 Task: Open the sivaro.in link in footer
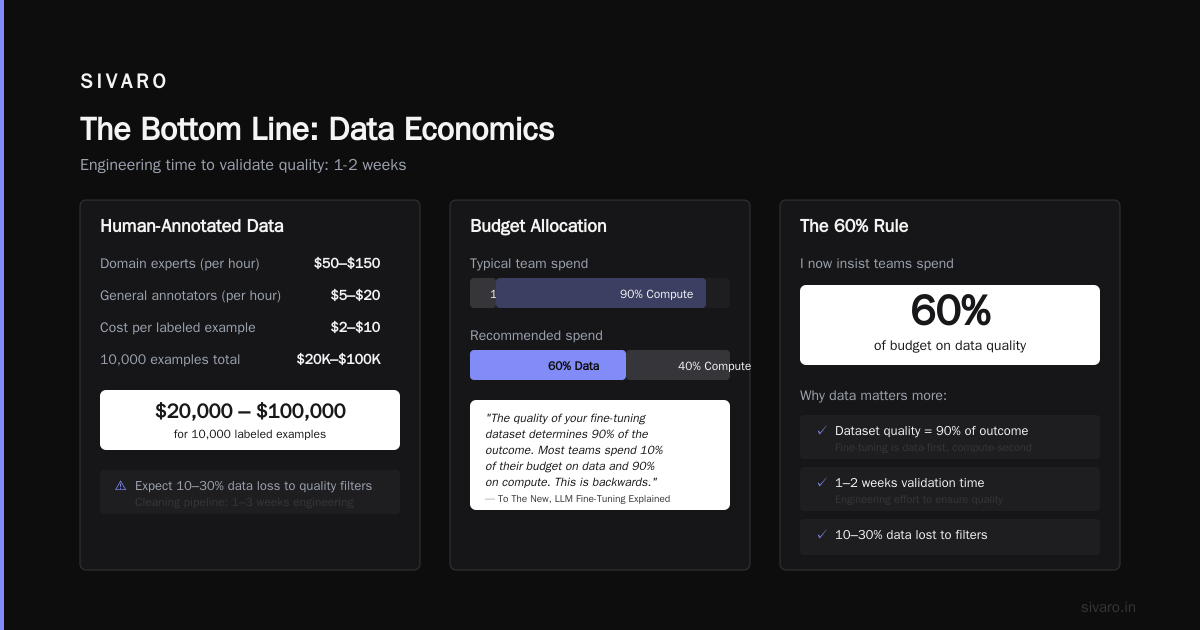1108,607
